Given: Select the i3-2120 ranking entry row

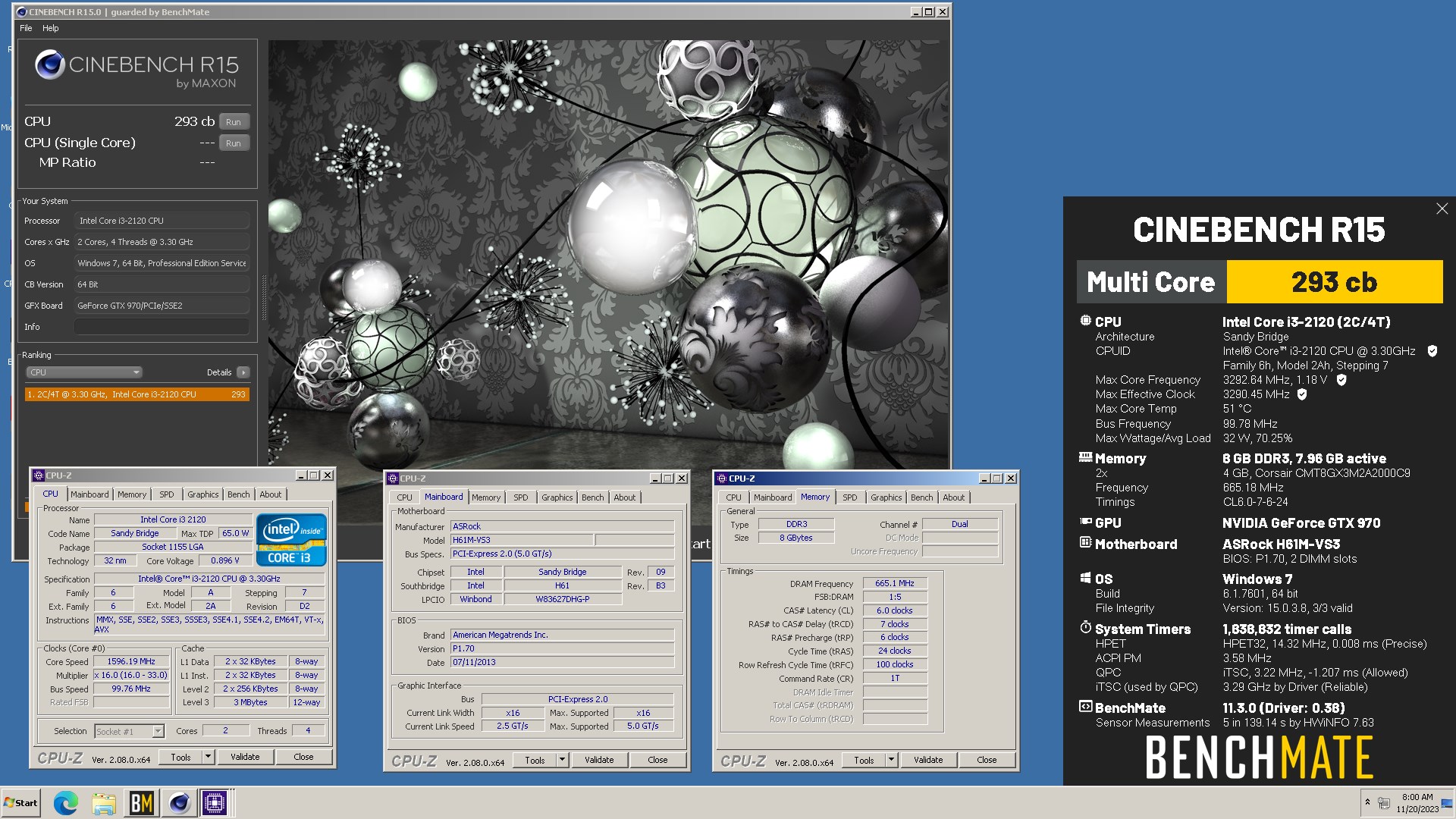Looking at the screenshot, I should coord(136,394).
